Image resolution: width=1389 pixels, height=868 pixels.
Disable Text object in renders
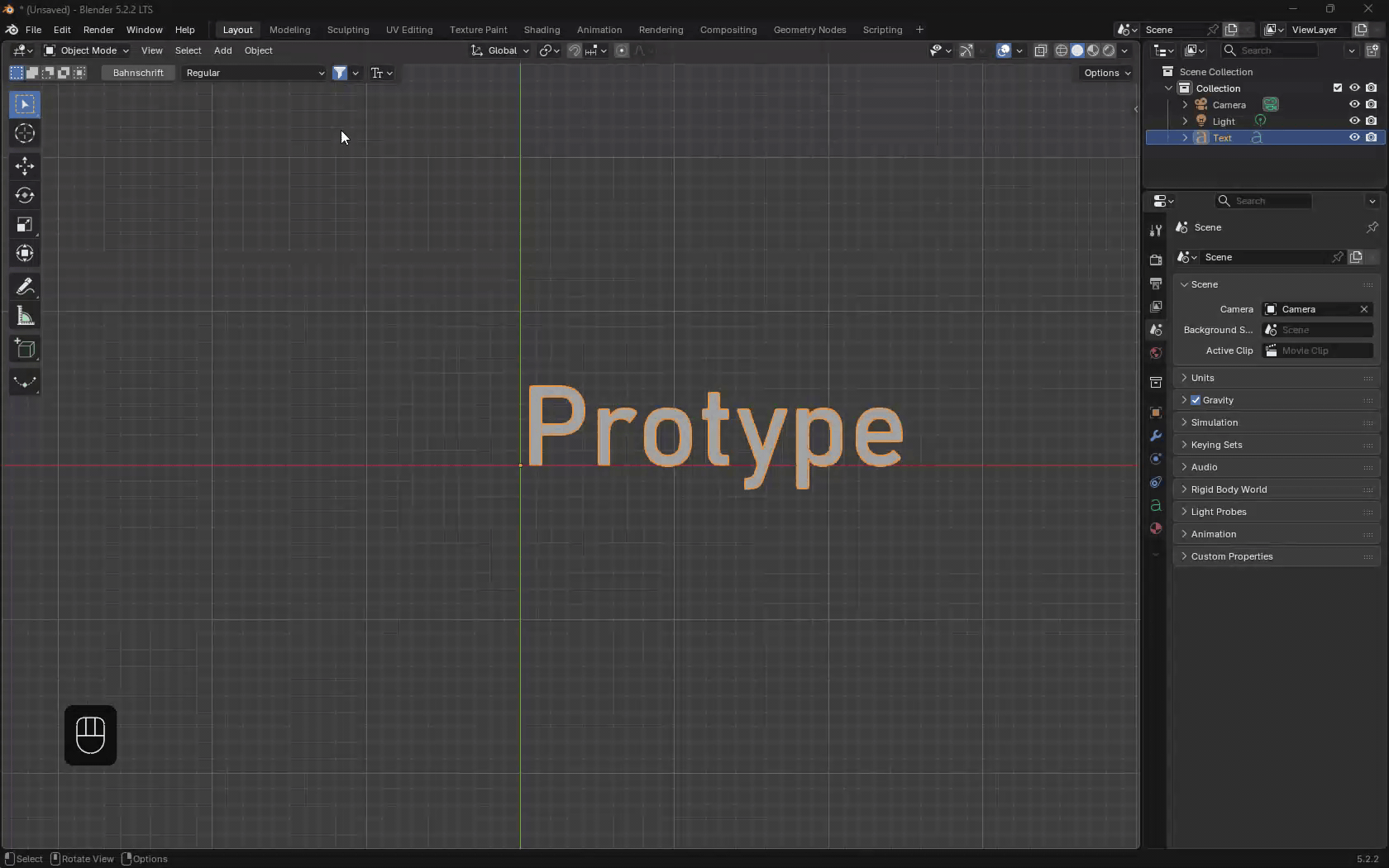pos(1372,137)
